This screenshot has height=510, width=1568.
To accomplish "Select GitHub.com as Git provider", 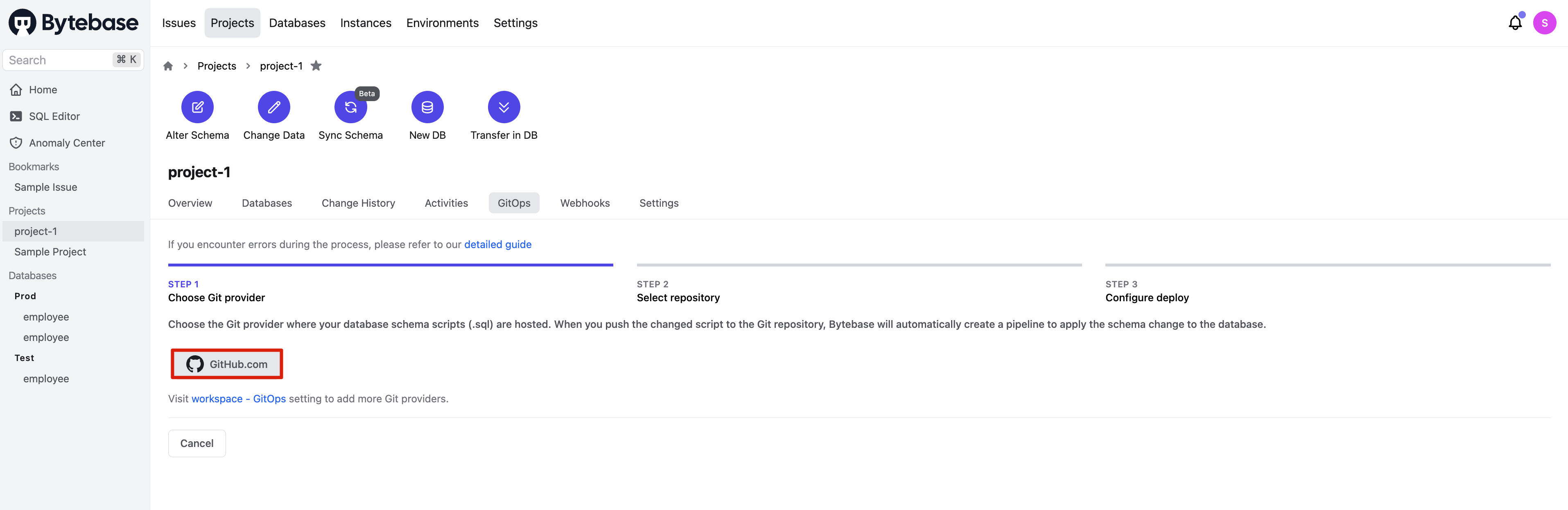I will point(226,363).
